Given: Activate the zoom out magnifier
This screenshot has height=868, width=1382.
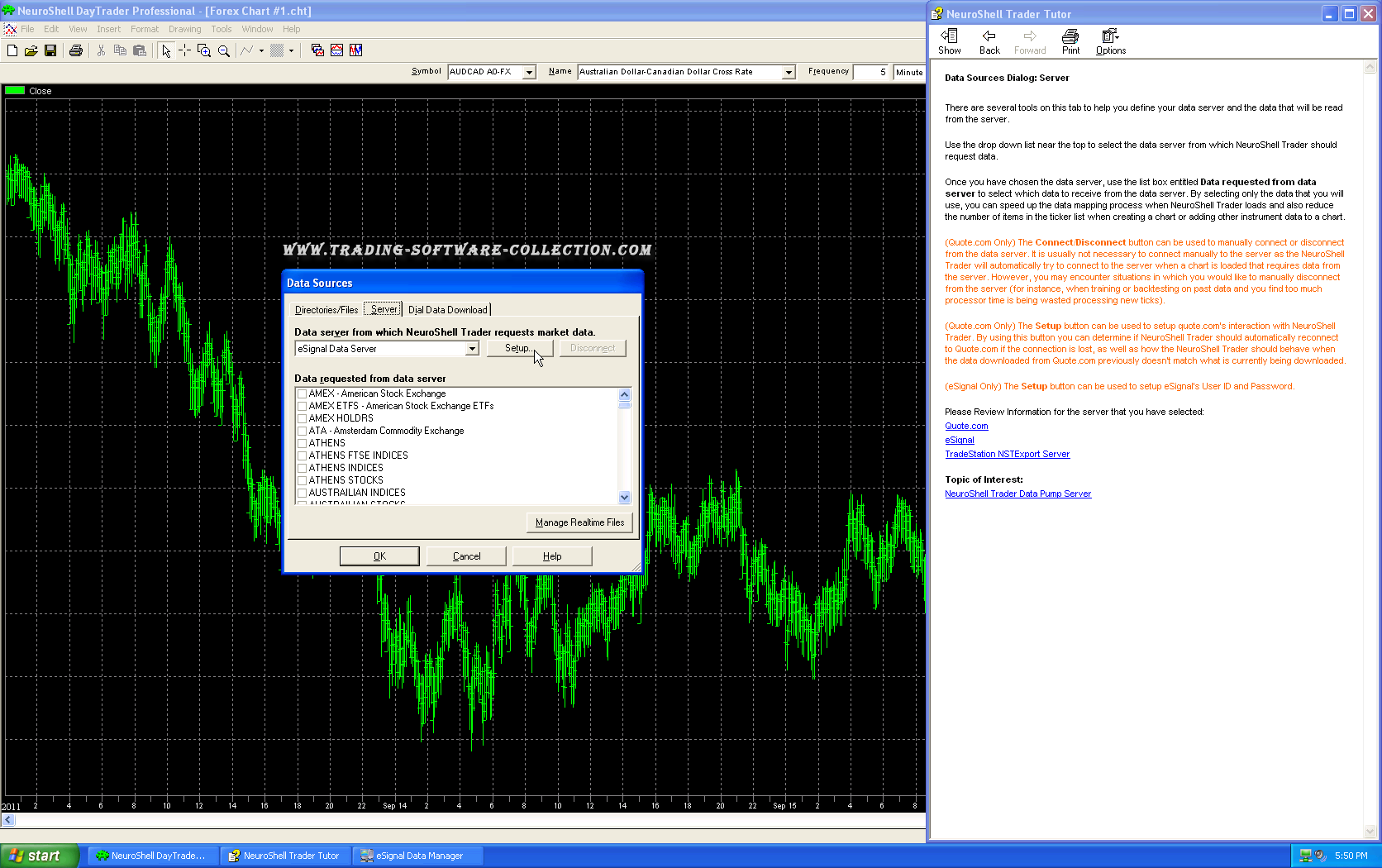Looking at the screenshot, I should (x=224, y=50).
